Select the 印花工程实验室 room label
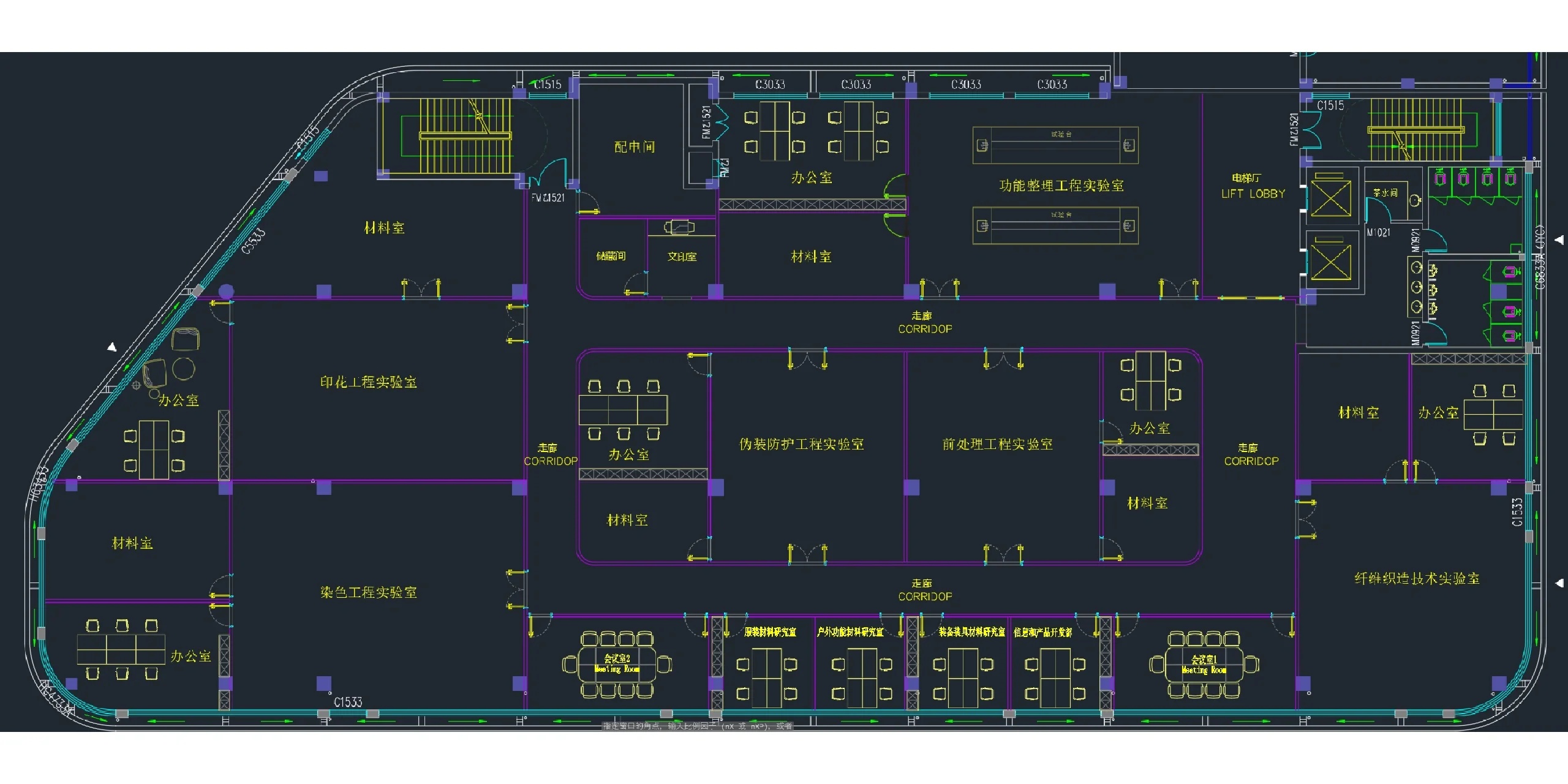 (368, 382)
